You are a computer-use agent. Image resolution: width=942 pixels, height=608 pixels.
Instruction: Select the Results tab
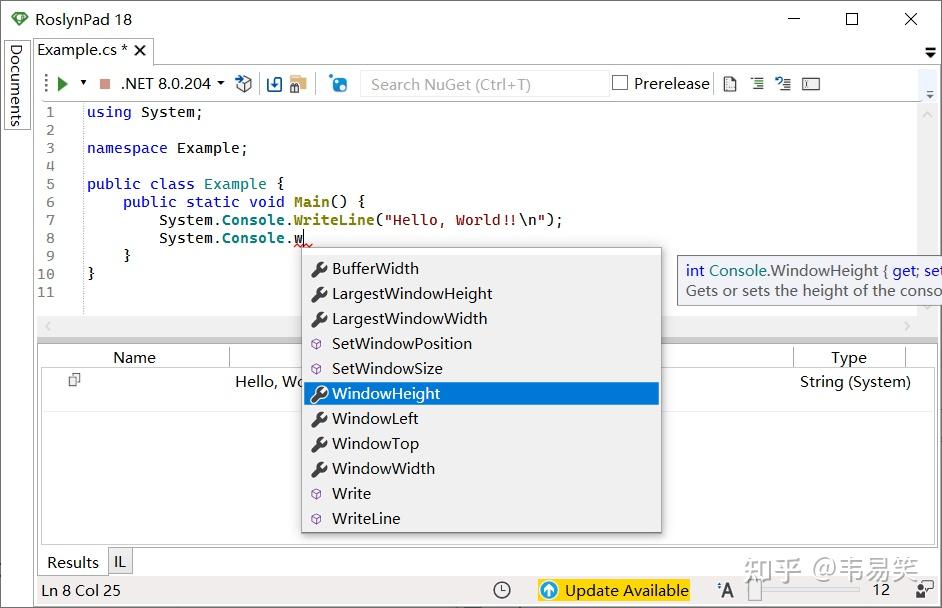coord(73,562)
